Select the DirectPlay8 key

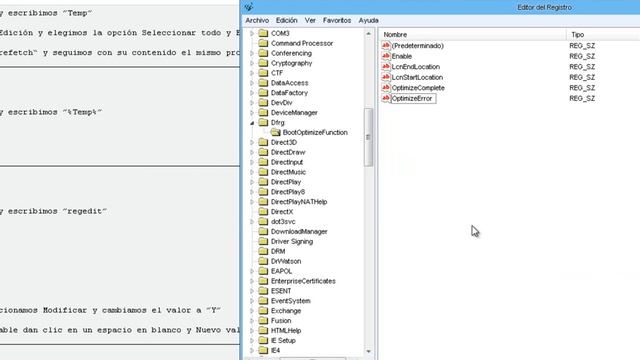point(288,192)
